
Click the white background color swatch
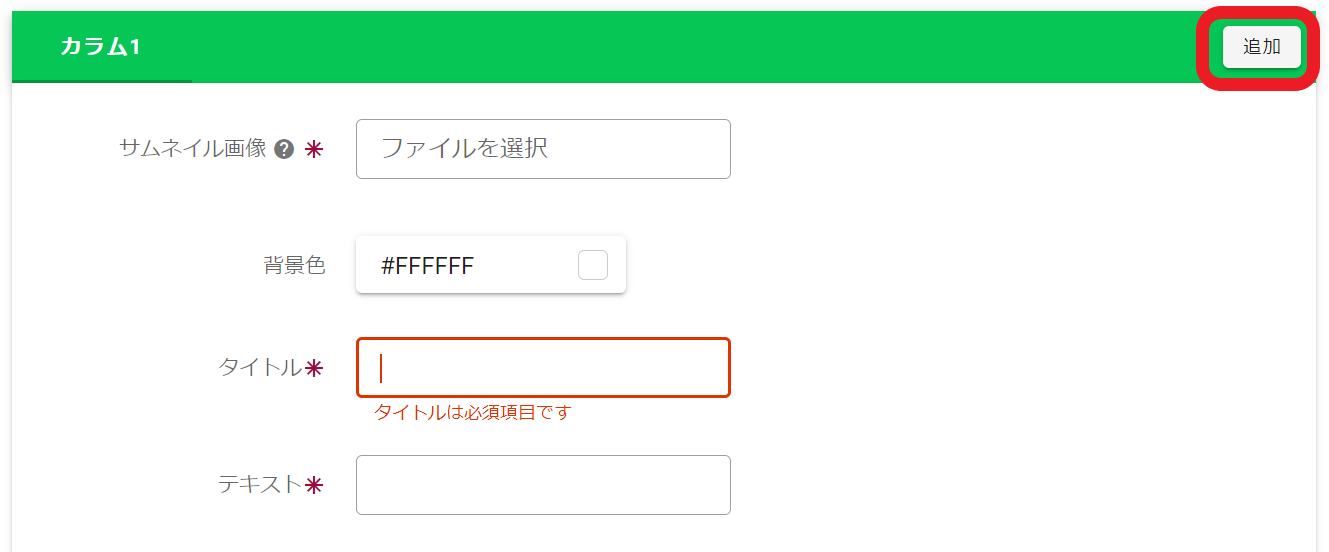(x=593, y=265)
